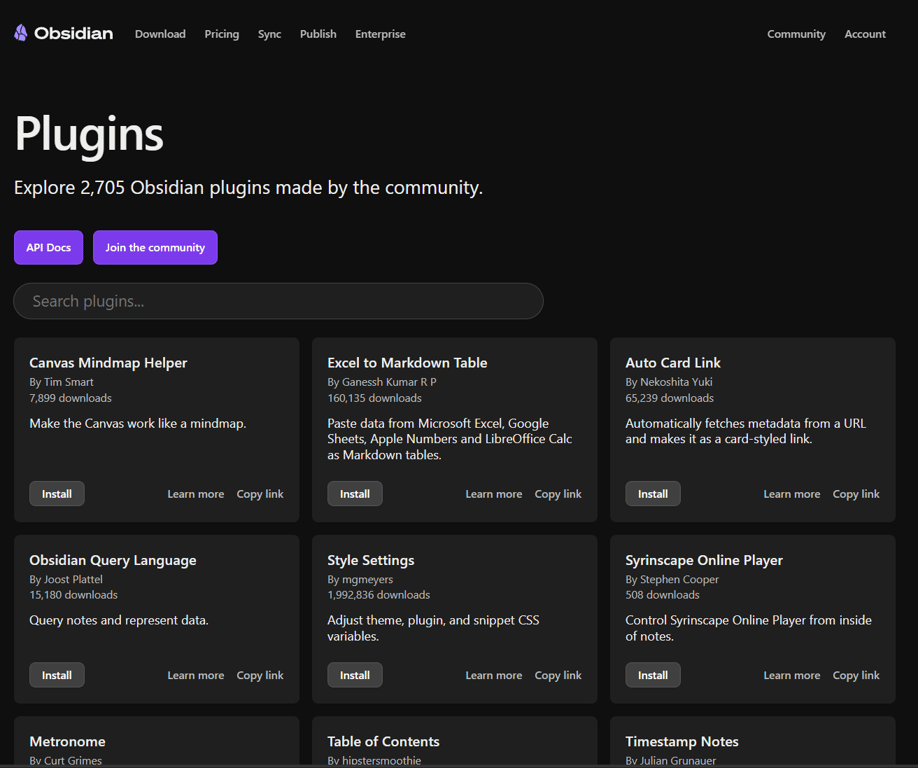The height and width of the screenshot is (768, 918).
Task: Click the 65,239 downloads count
Action: pos(669,398)
